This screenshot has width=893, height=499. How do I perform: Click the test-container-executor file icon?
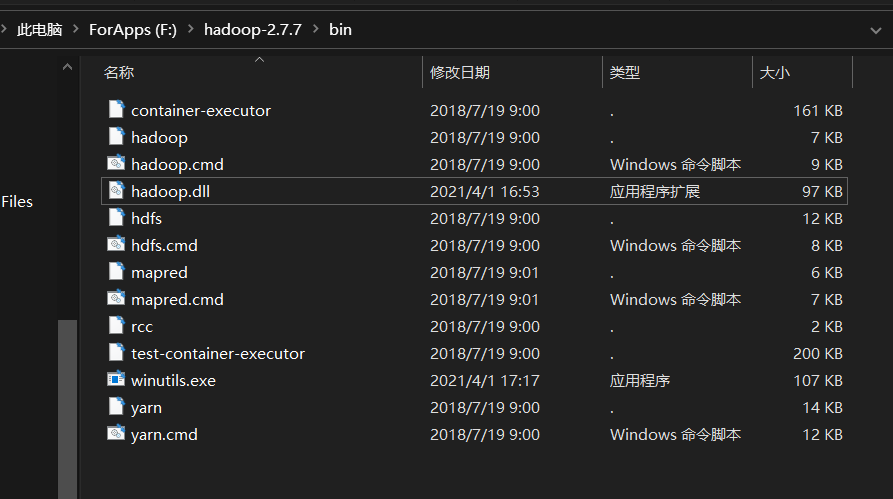(116, 353)
